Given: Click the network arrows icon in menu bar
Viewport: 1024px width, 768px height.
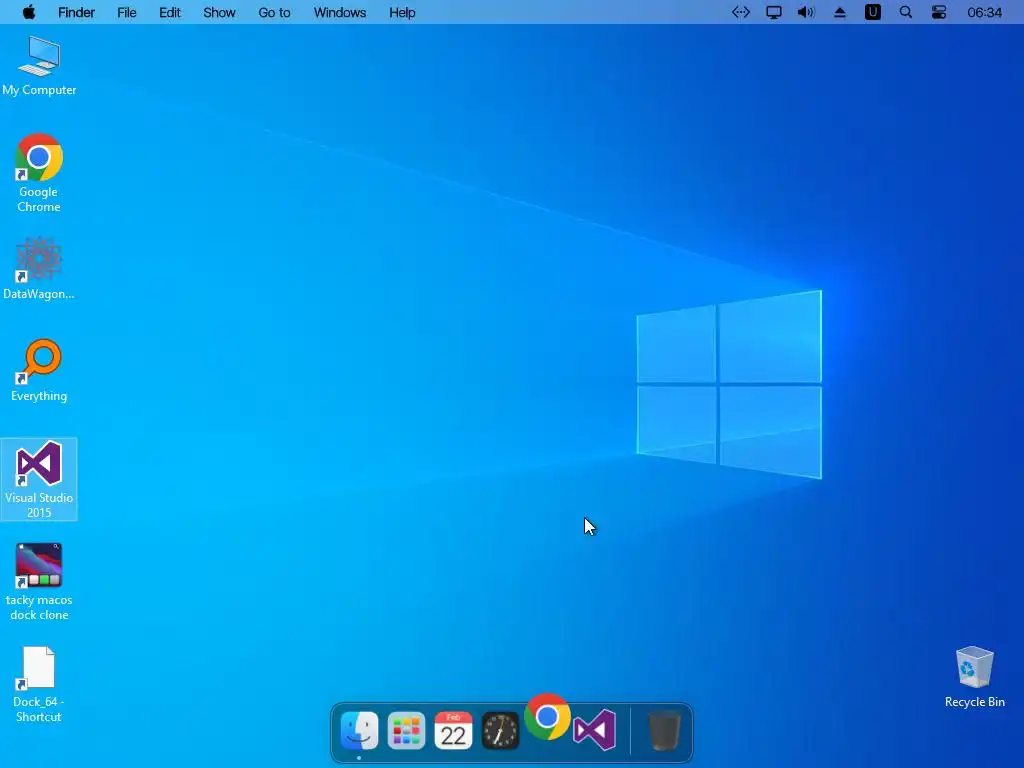Looking at the screenshot, I should [741, 12].
